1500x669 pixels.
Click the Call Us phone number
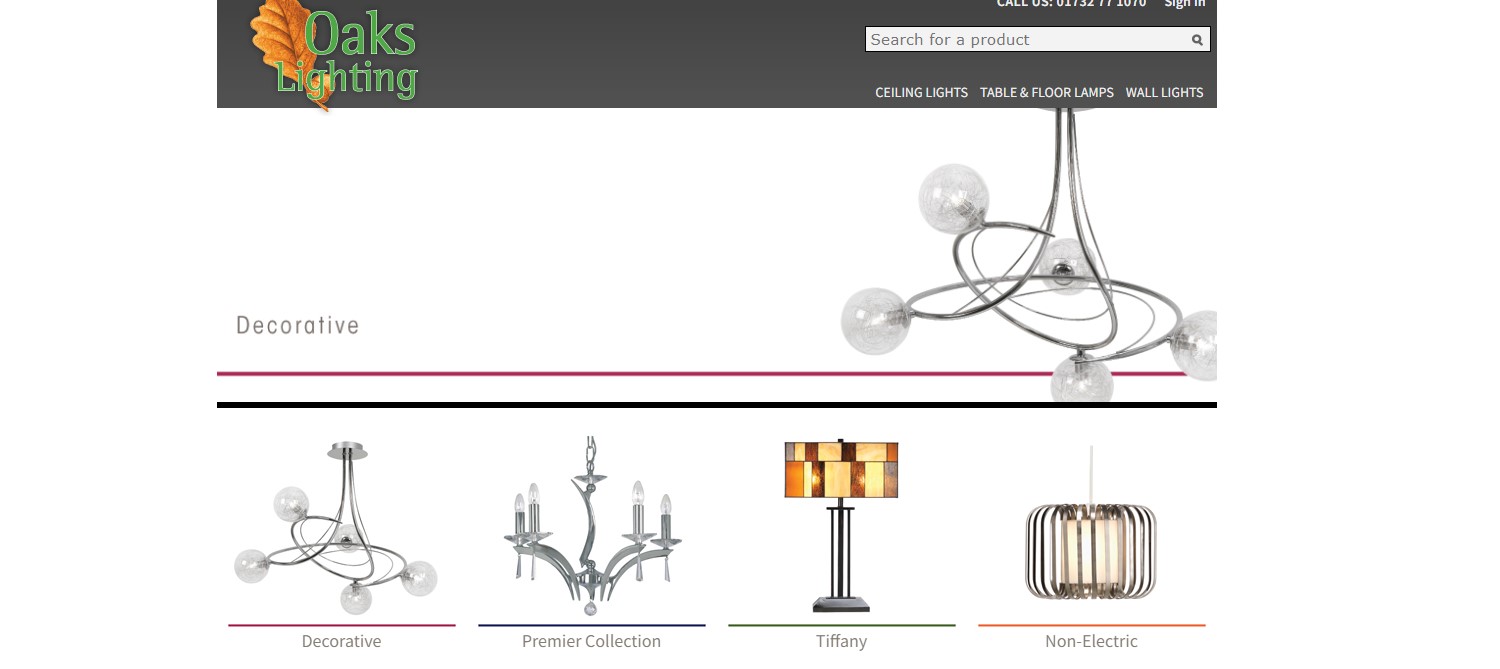coord(1071,4)
